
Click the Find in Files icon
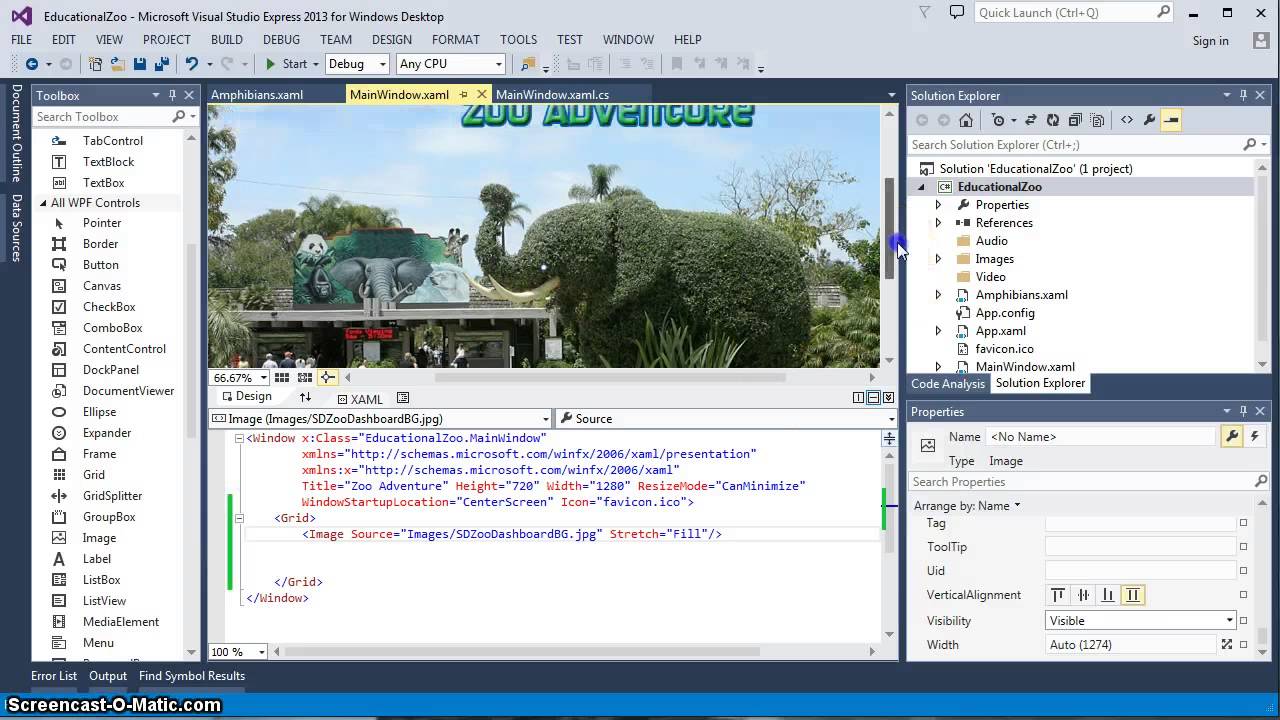click(x=527, y=64)
